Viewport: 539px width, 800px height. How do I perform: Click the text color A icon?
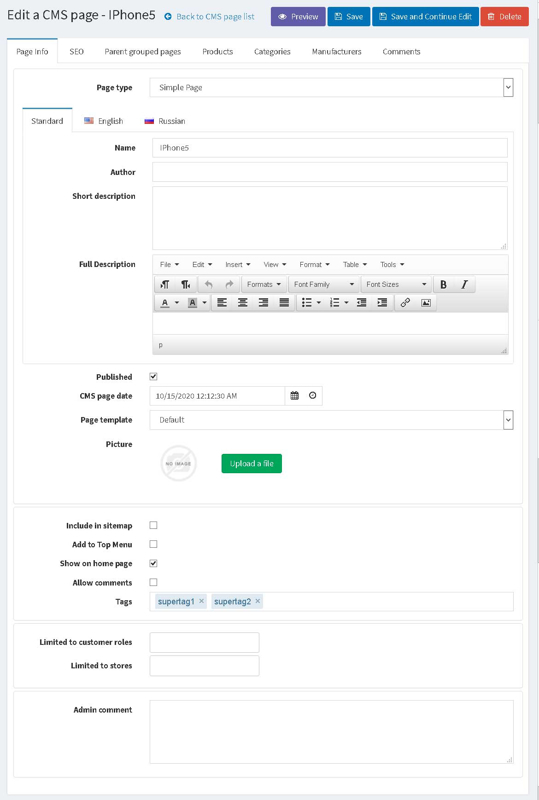[164, 303]
